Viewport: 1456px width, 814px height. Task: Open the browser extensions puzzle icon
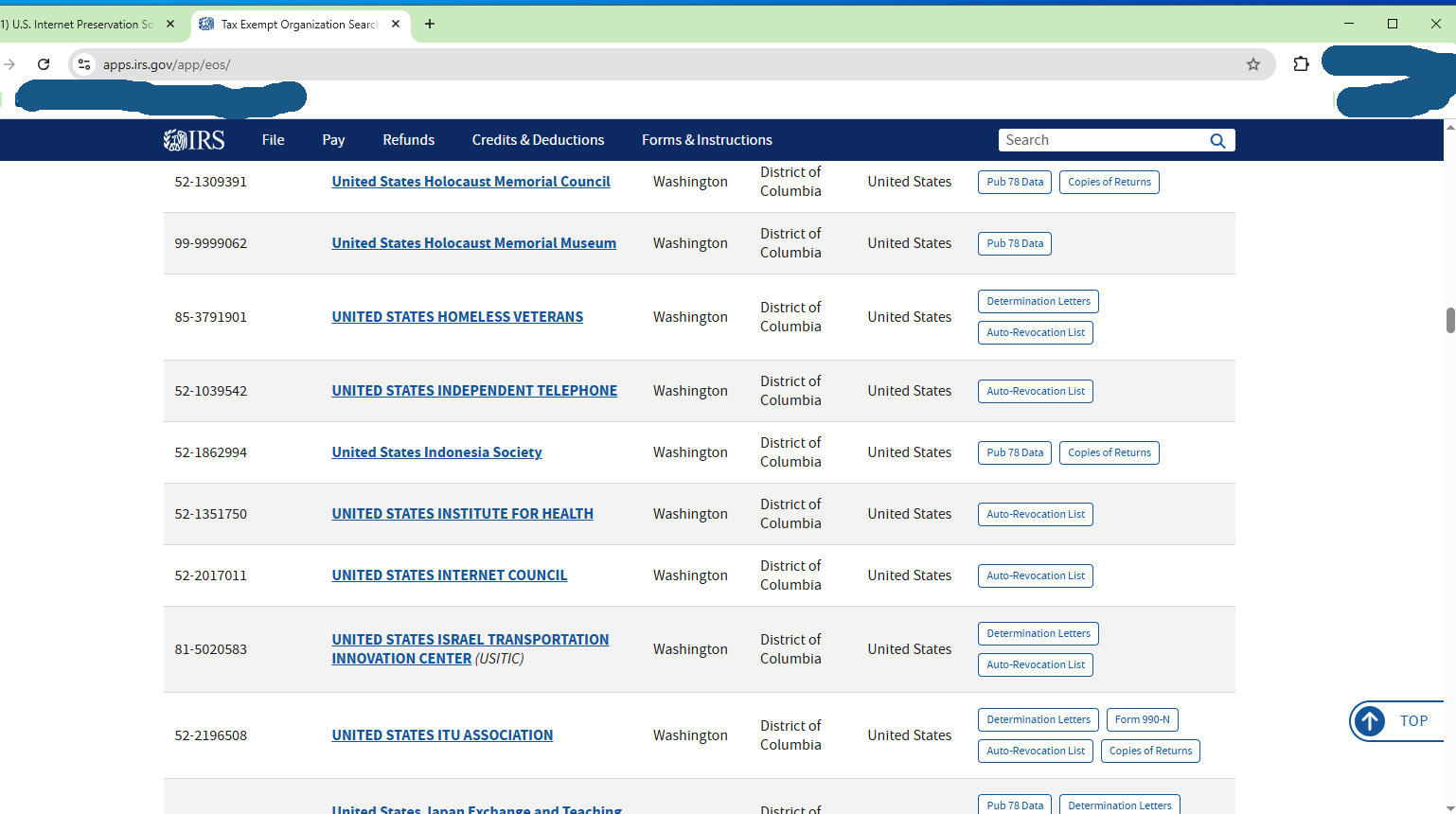tap(1301, 64)
